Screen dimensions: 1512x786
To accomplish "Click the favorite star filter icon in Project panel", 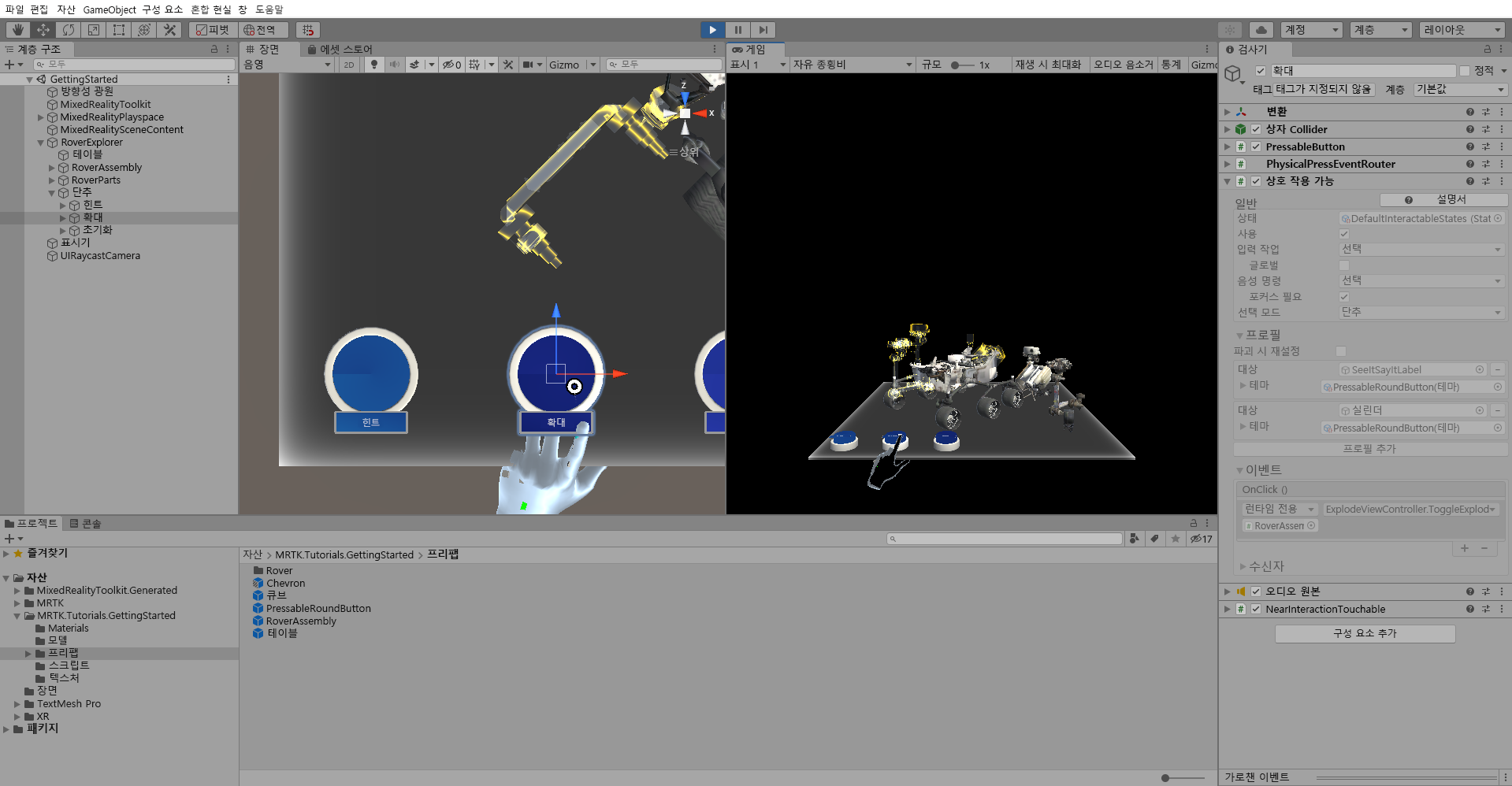I will (1176, 539).
